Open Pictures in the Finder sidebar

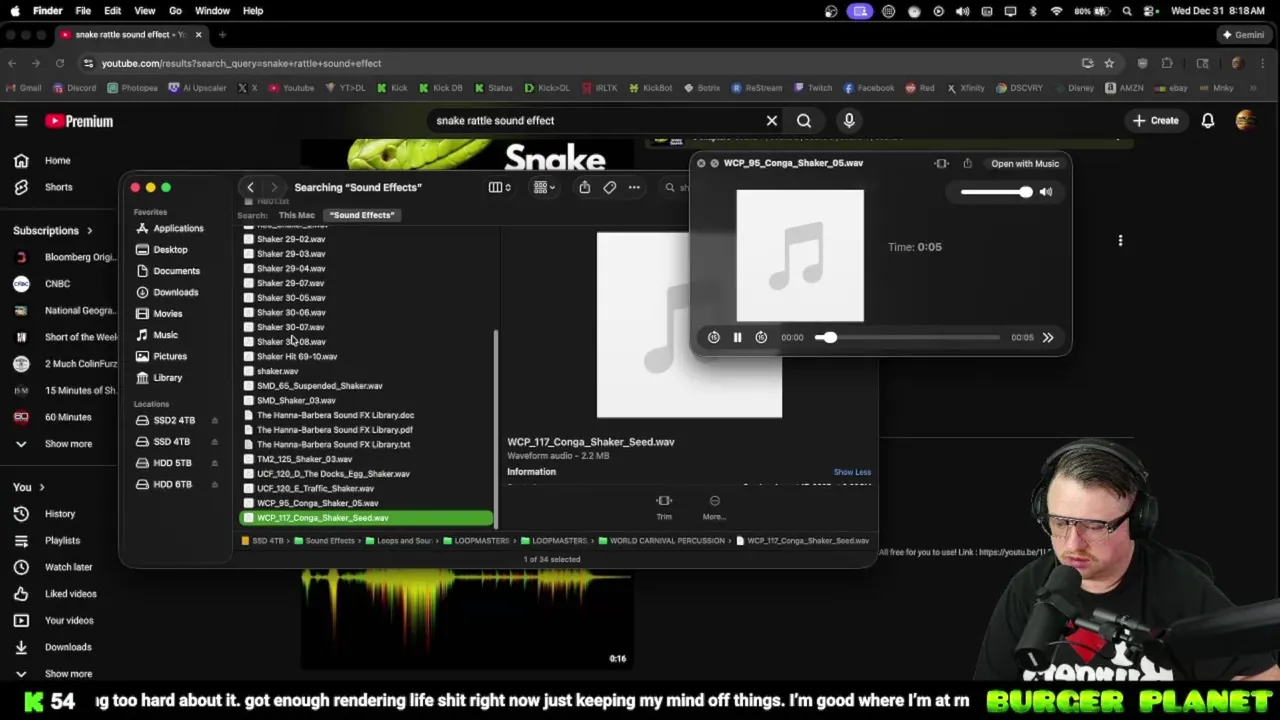(x=169, y=356)
